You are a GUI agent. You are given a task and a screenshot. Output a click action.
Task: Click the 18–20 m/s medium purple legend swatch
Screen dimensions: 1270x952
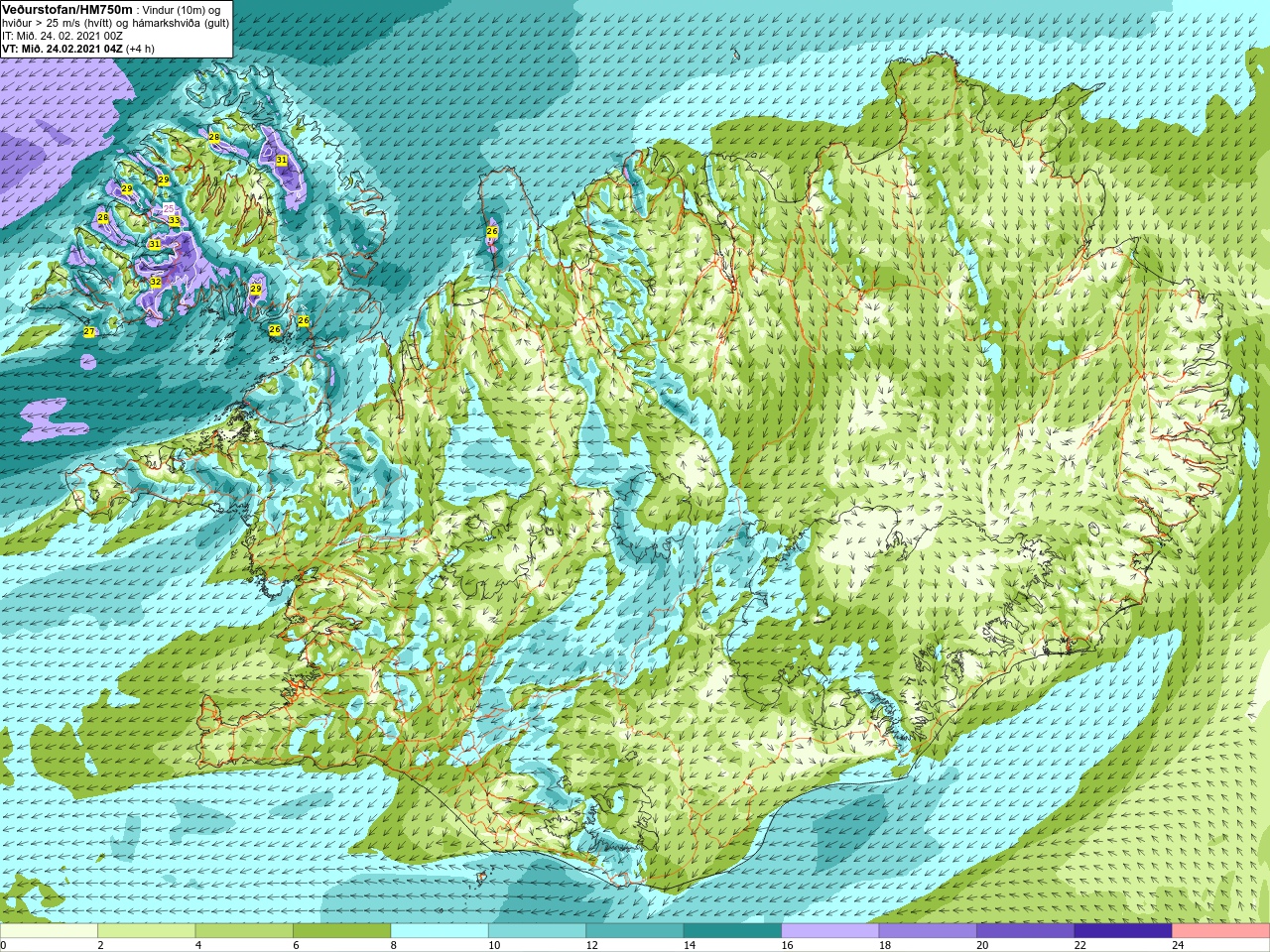click(x=928, y=931)
